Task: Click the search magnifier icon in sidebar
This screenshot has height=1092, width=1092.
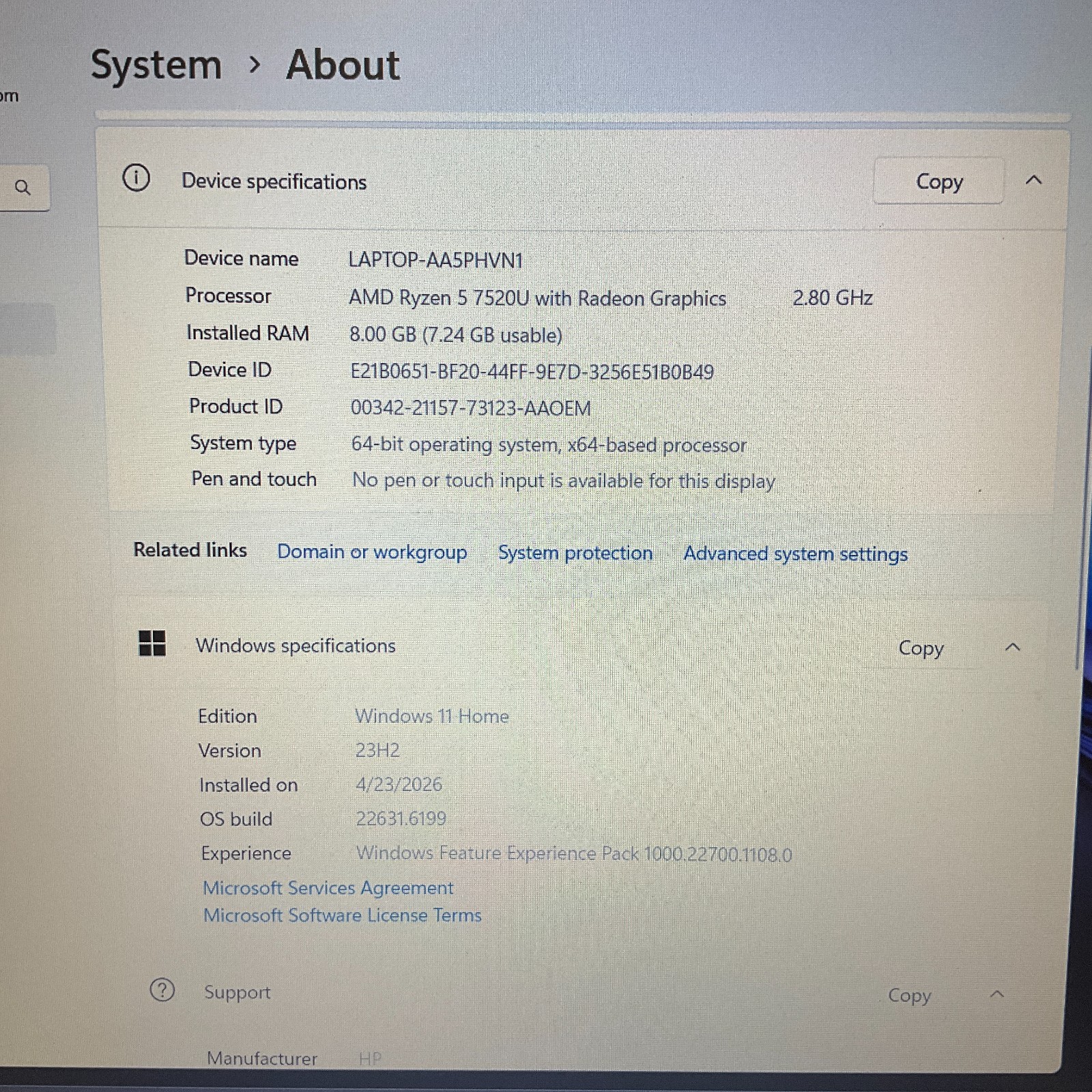Action: (x=23, y=187)
